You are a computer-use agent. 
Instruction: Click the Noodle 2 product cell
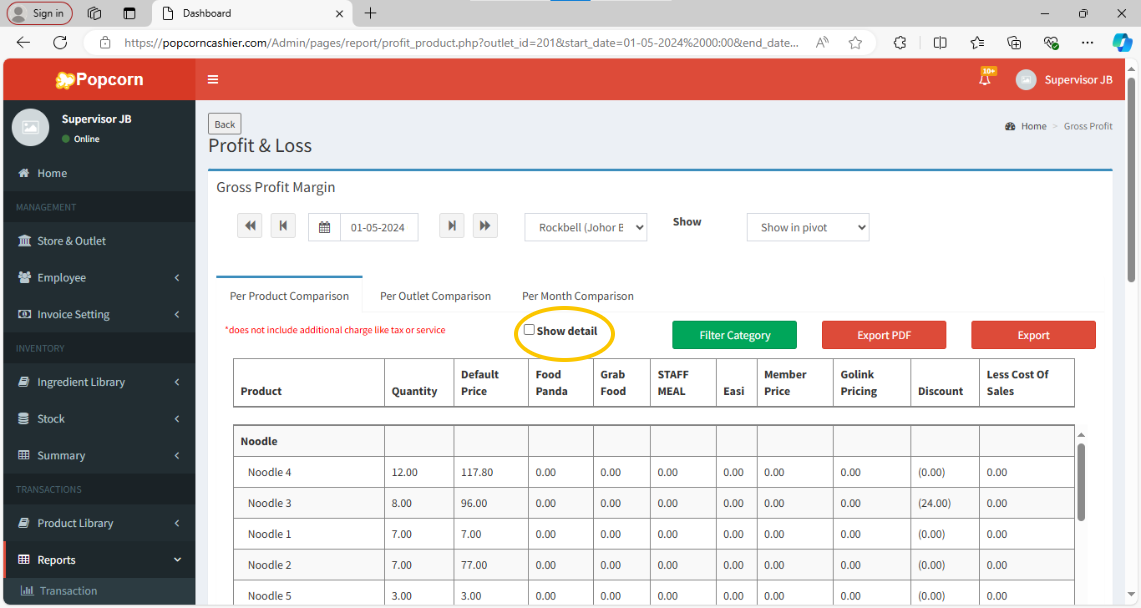point(309,565)
